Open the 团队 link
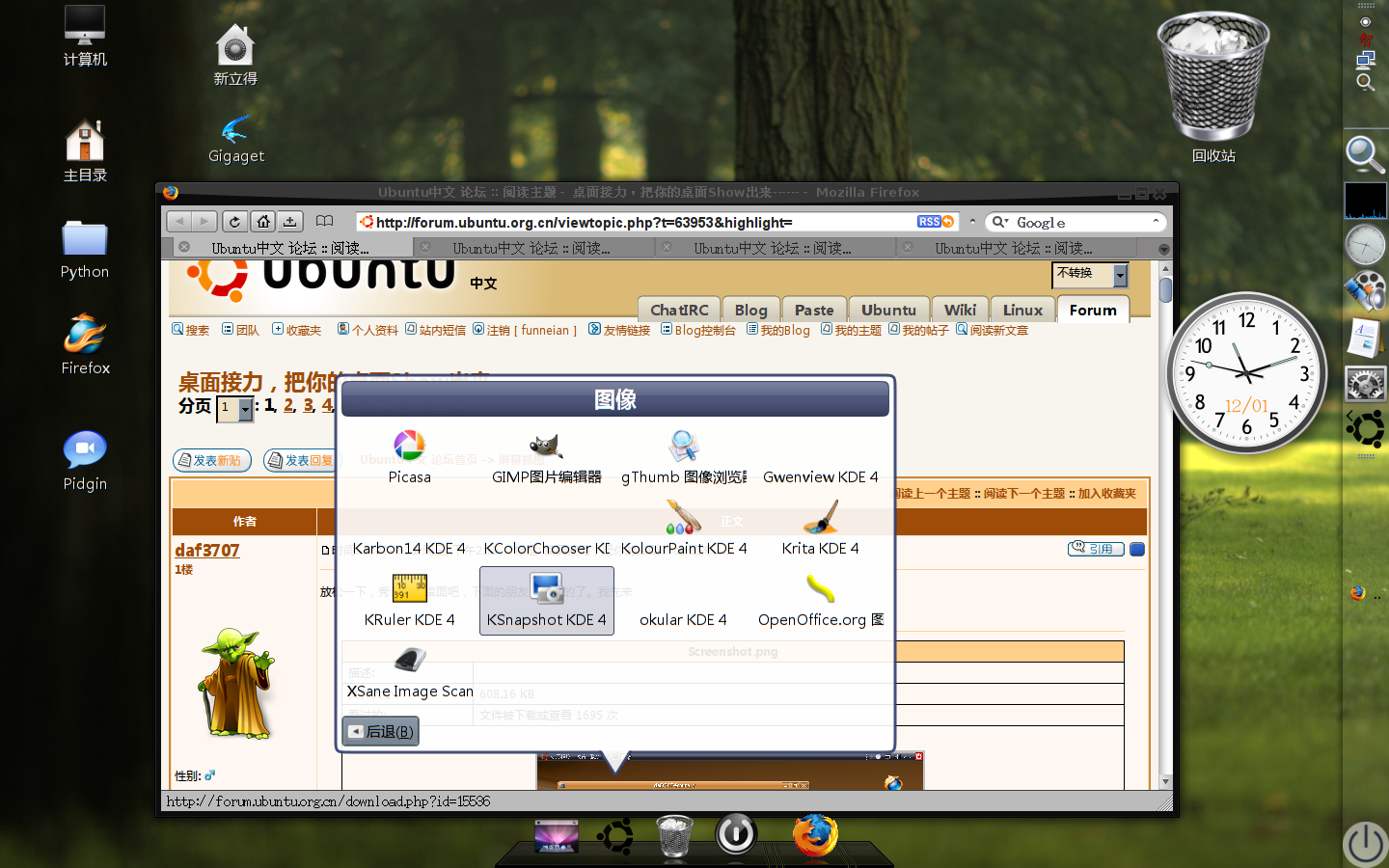Screen dimensions: 1389x868 click(x=241, y=330)
